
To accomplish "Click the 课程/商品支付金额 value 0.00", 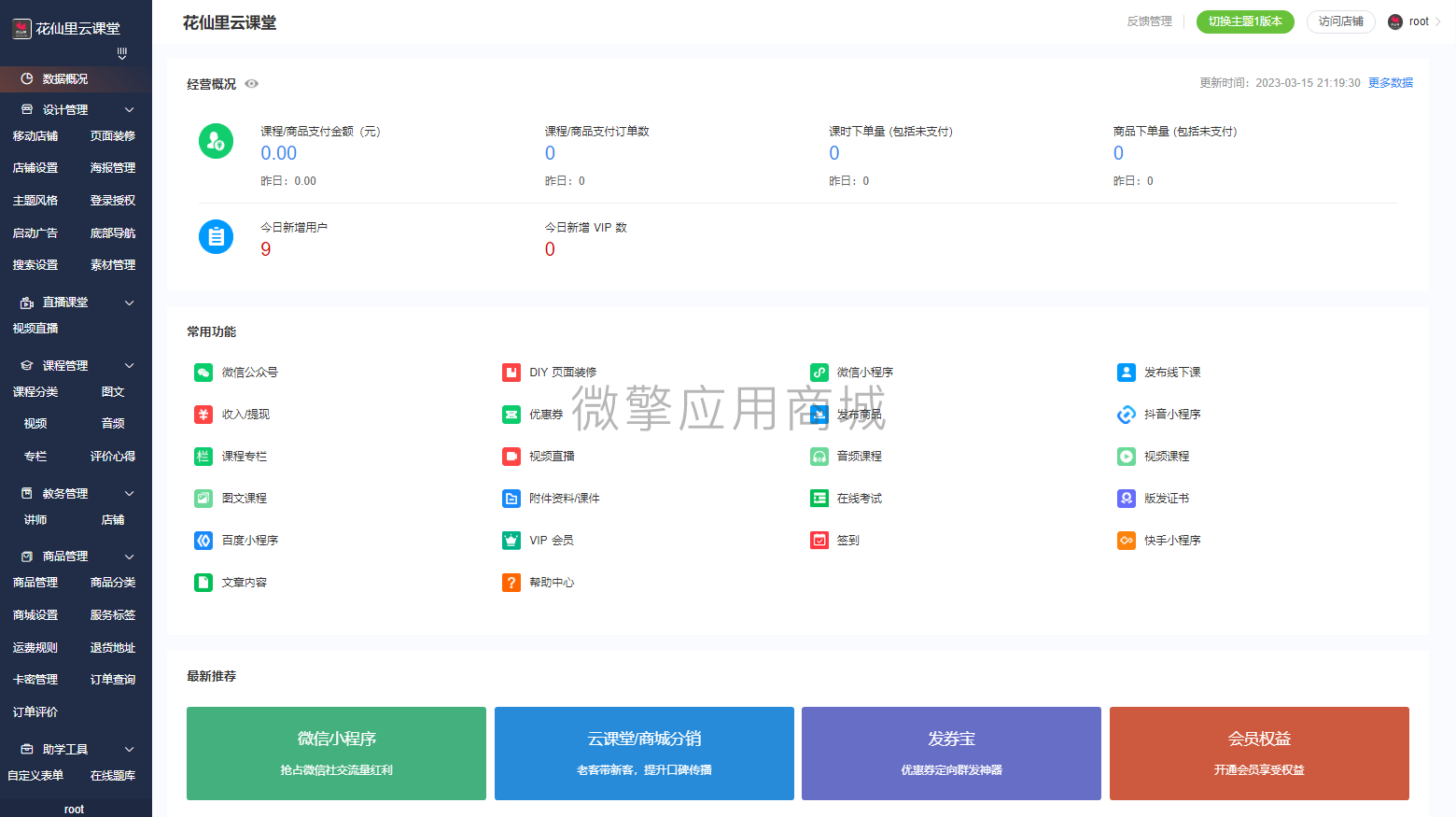I will click(279, 153).
